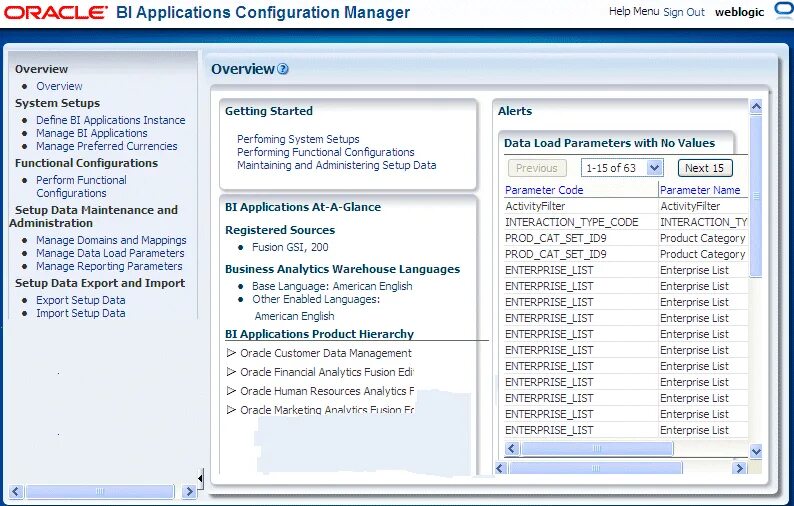
Task: Open Export Setup Data link
Action: (81, 300)
